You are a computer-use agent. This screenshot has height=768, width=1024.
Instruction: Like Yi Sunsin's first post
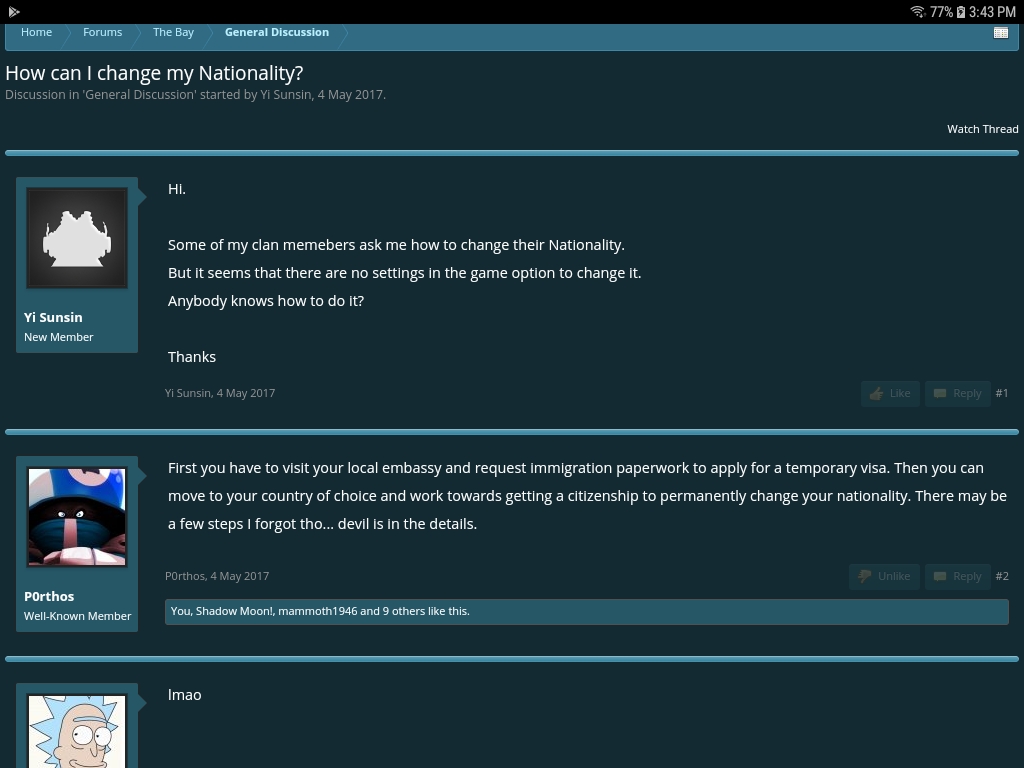point(890,393)
